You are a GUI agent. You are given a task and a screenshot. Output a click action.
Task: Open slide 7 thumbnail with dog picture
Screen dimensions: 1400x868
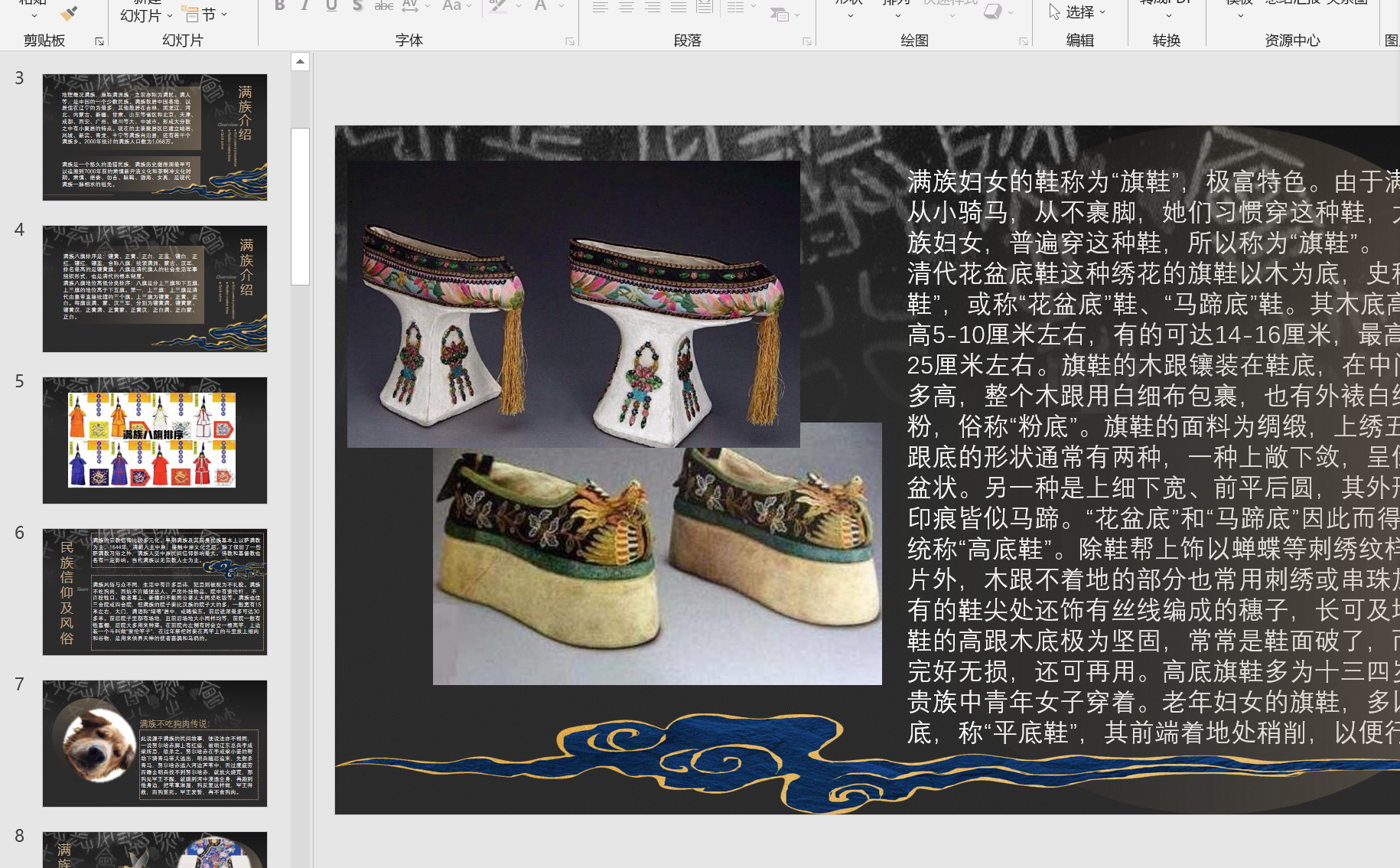pos(155,743)
